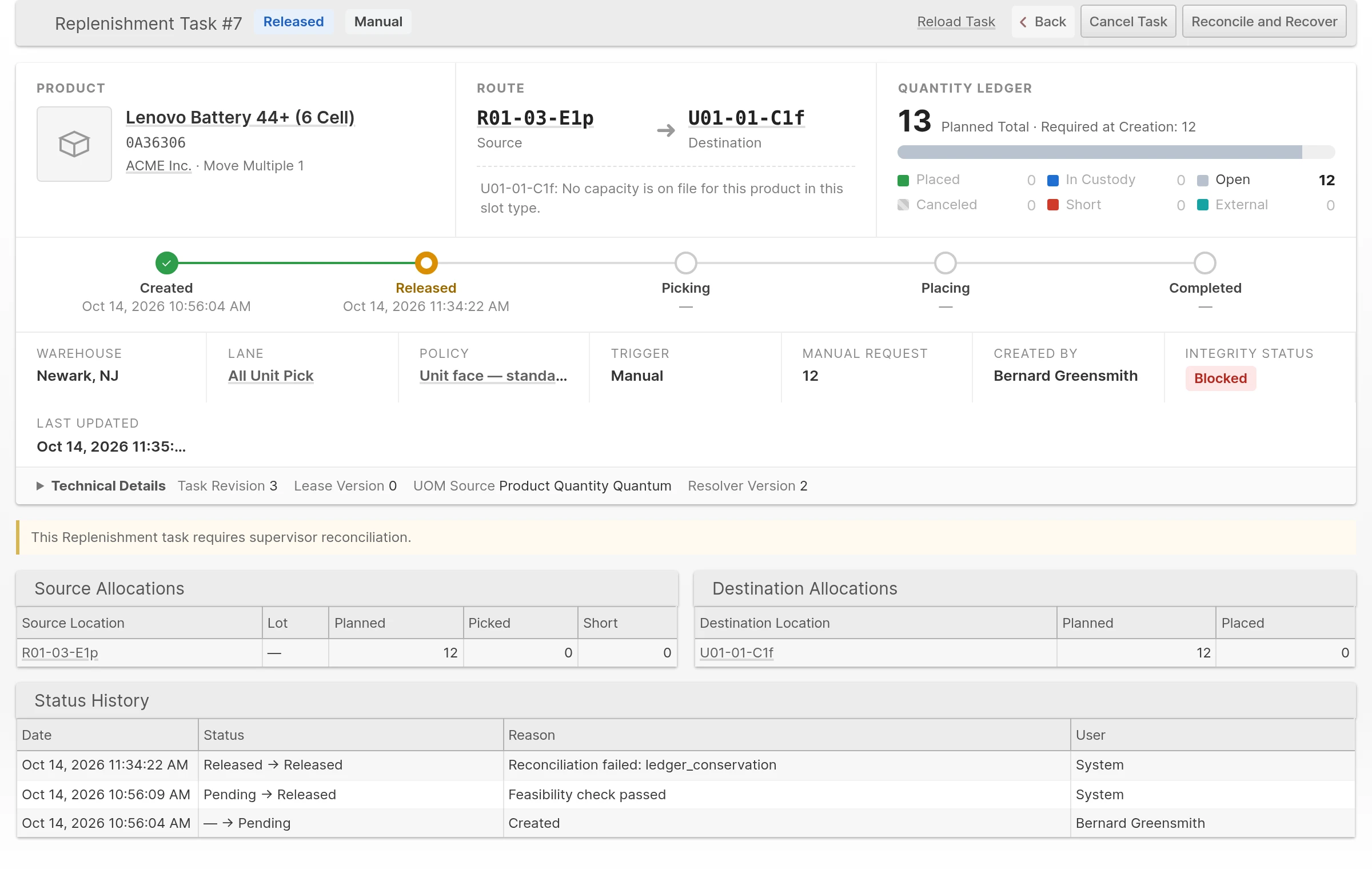Click the 'Pending → Released' status cell

[x=350, y=795]
